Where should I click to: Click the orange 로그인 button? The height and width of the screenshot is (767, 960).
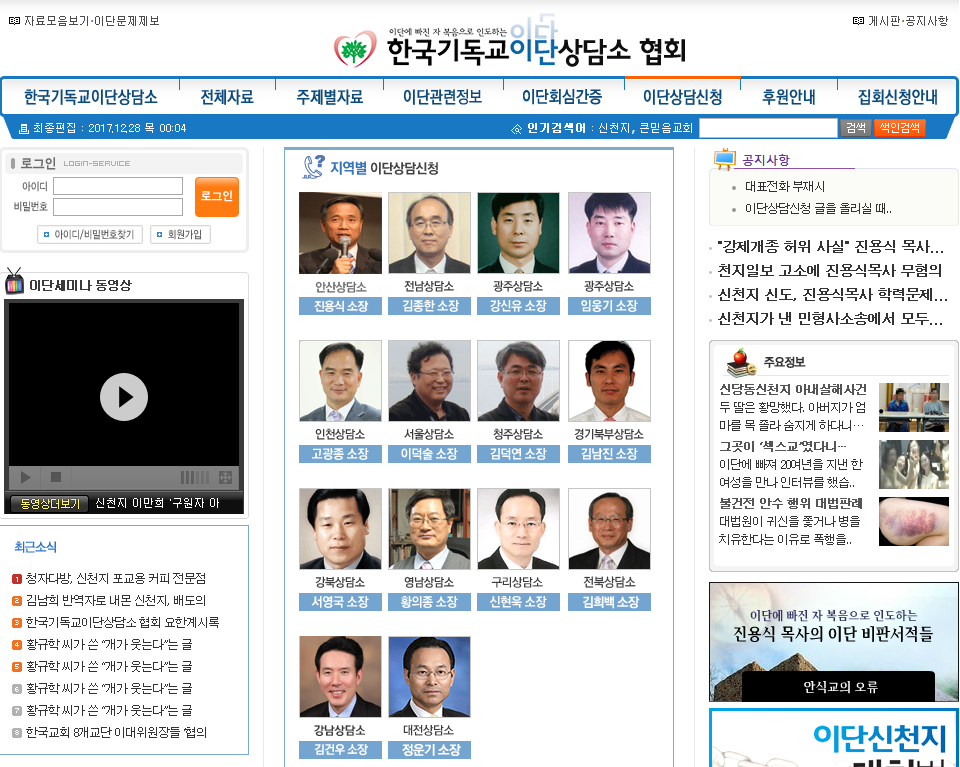217,196
